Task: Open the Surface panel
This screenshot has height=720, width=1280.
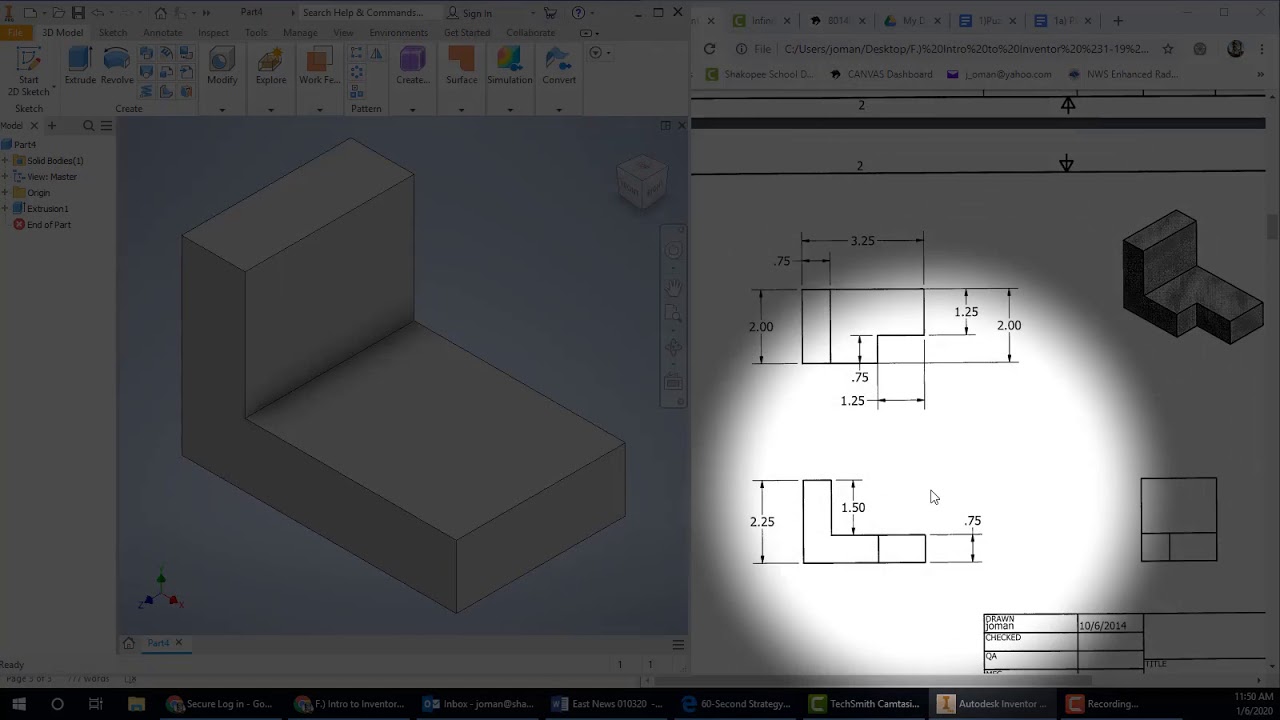Action: tap(461, 67)
